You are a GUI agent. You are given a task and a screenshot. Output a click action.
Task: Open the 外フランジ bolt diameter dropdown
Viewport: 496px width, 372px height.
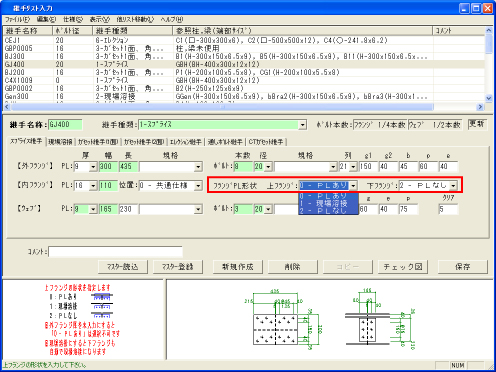(x=268, y=167)
